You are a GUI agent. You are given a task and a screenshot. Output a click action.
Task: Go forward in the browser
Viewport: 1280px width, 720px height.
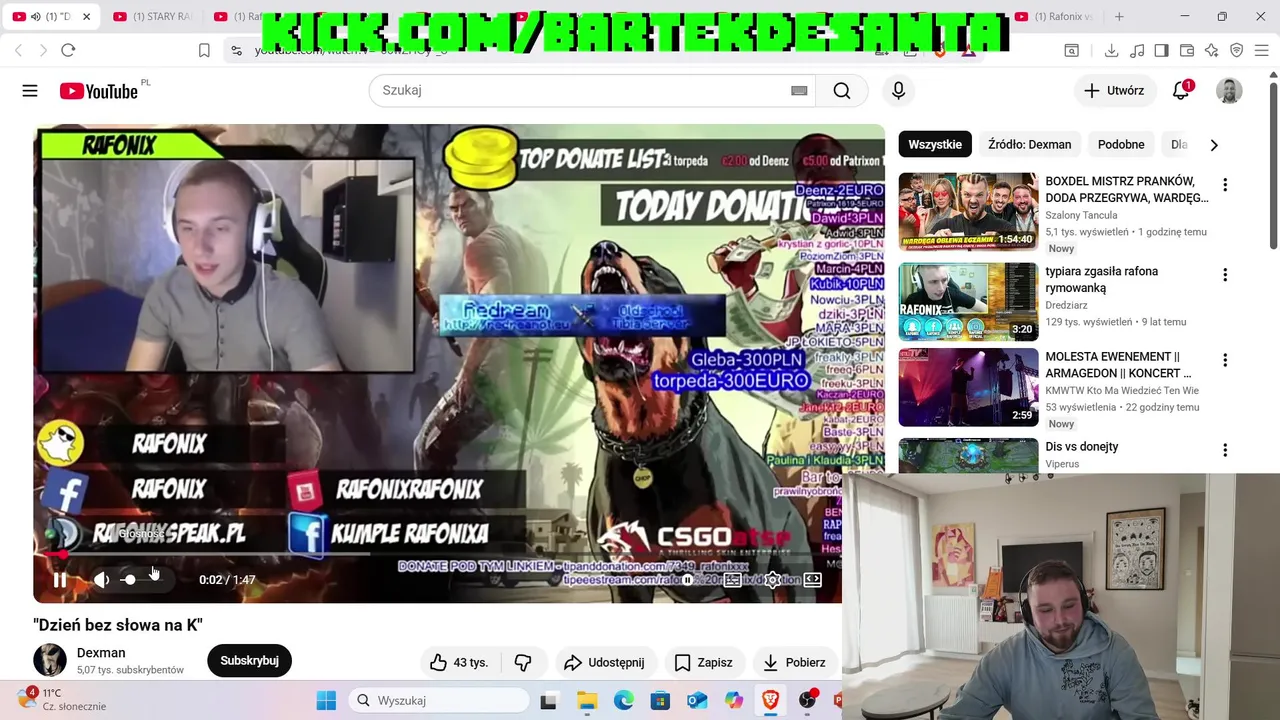click(43, 50)
